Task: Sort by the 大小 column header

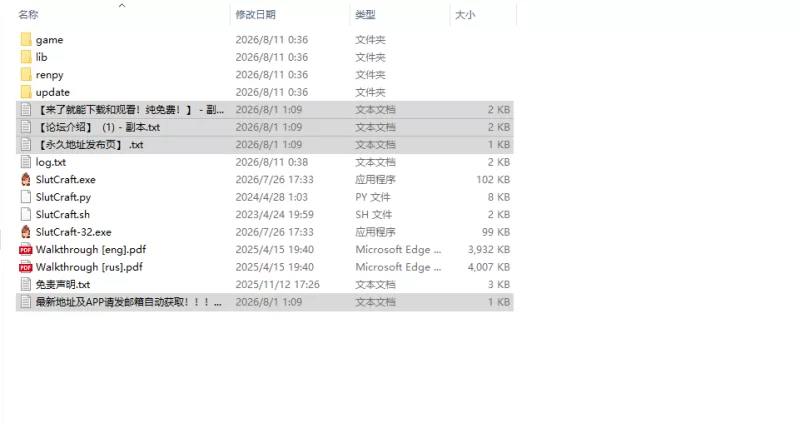Action: click(x=465, y=15)
